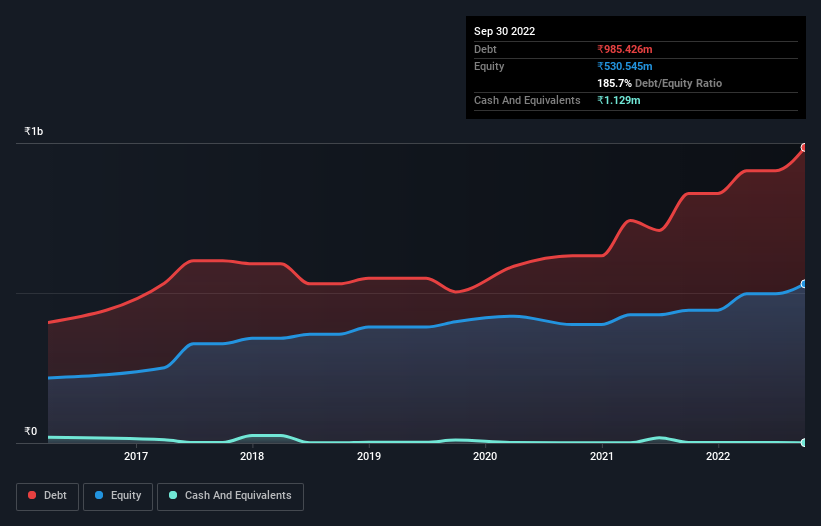Viewport: 821px width, 526px height.
Task: Select the teal Cash endpoint marker
Action: pyautogui.click(x=804, y=443)
